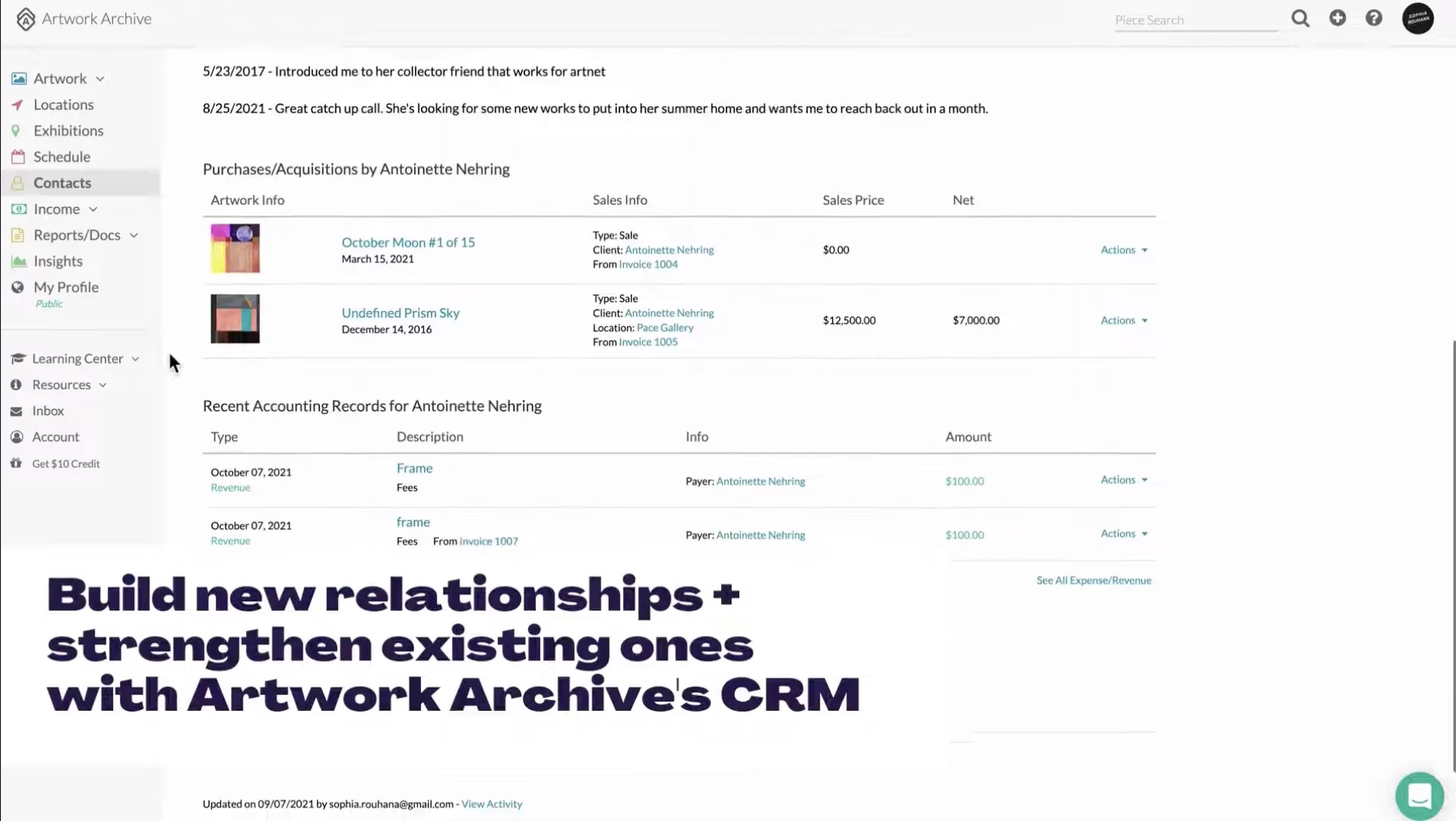The height and width of the screenshot is (821, 1456).
Task: Click the Income money icon
Action: [19, 209]
